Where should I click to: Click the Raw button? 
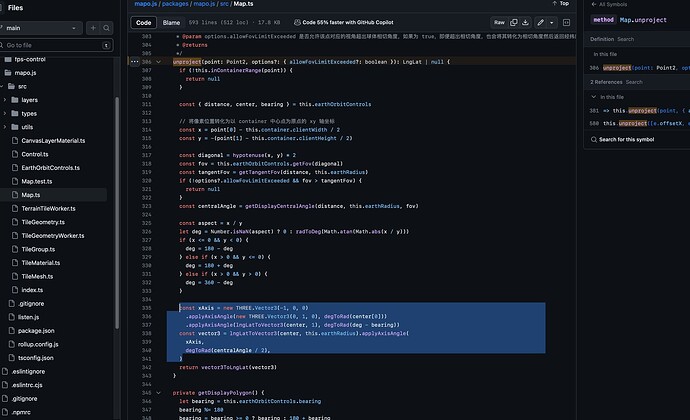pos(499,22)
